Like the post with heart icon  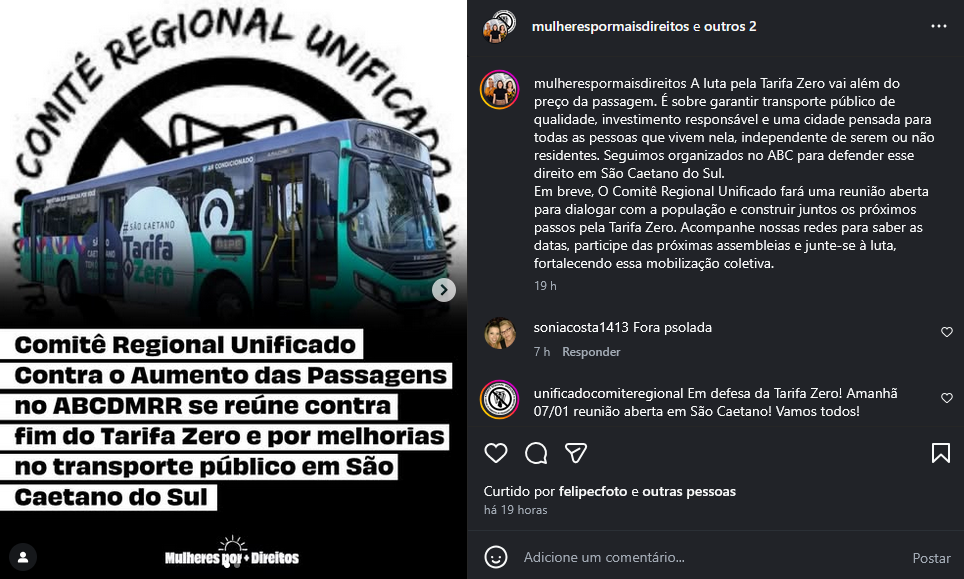[x=496, y=453]
